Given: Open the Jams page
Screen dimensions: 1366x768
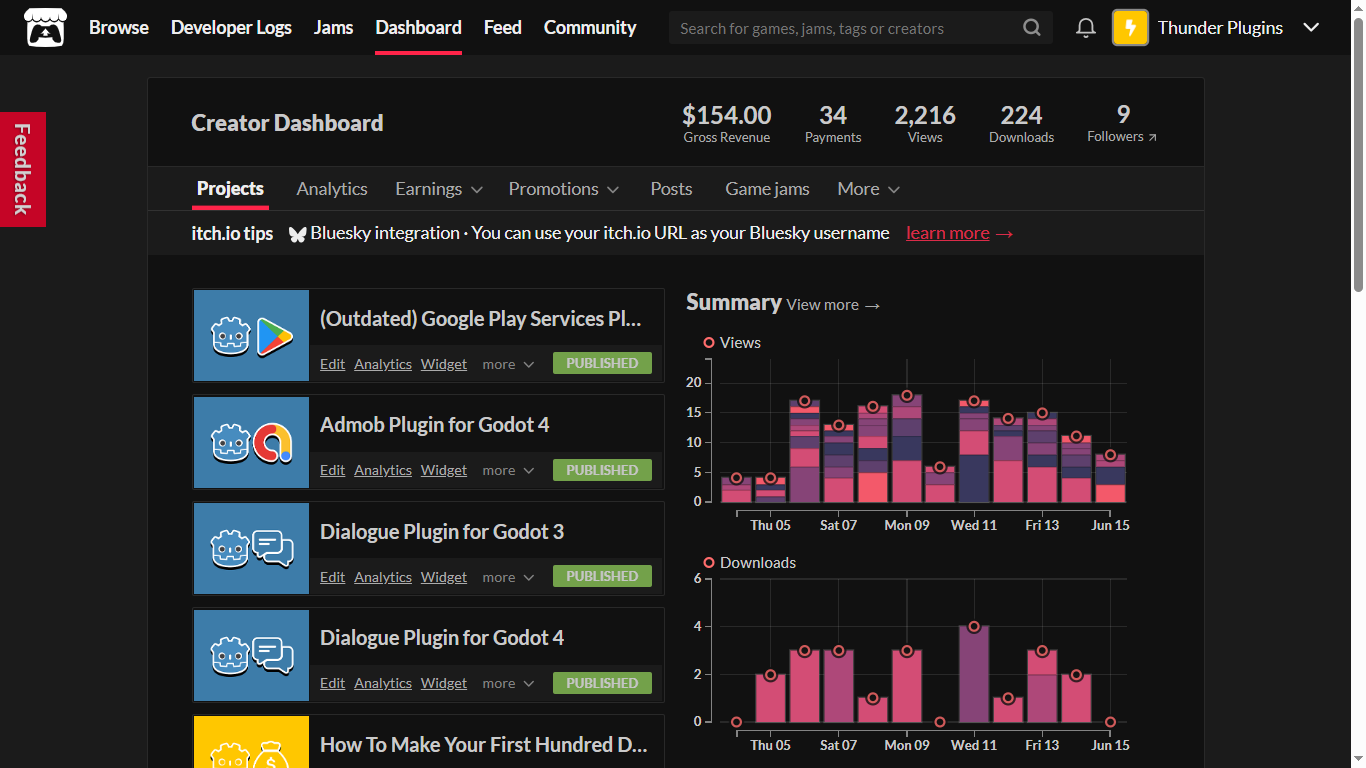Looking at the screenshot, I should click(333, 28).
